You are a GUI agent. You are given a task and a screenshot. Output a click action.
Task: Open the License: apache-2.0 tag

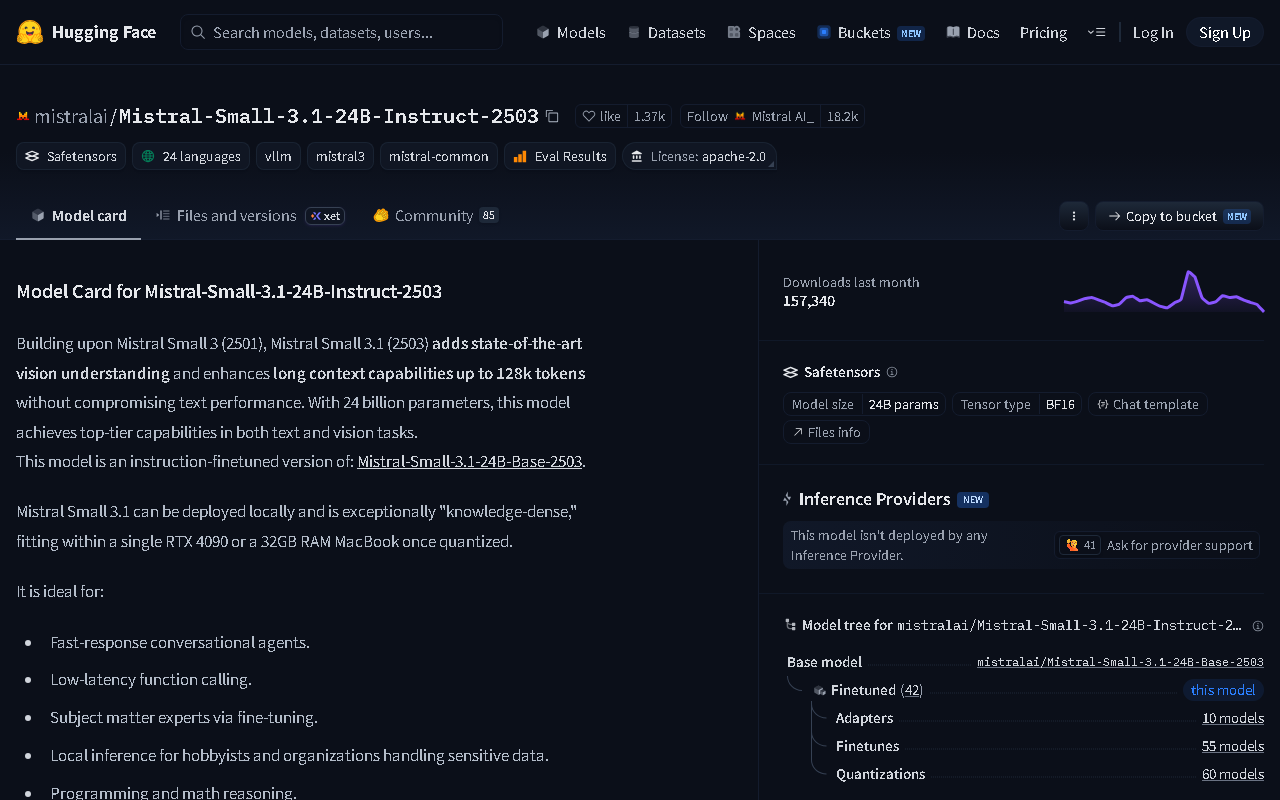coord(699,156)
